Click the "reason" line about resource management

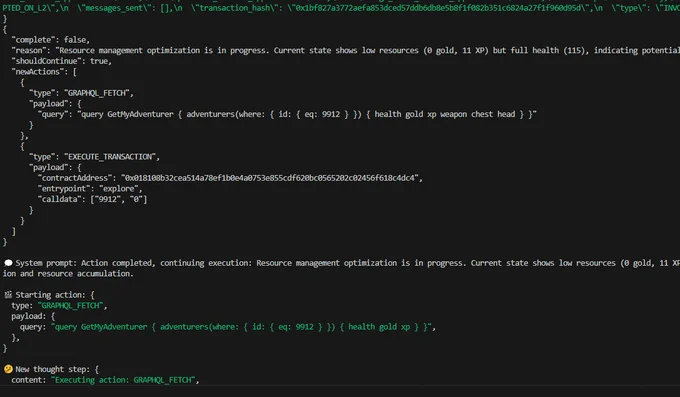click(346, 51)
